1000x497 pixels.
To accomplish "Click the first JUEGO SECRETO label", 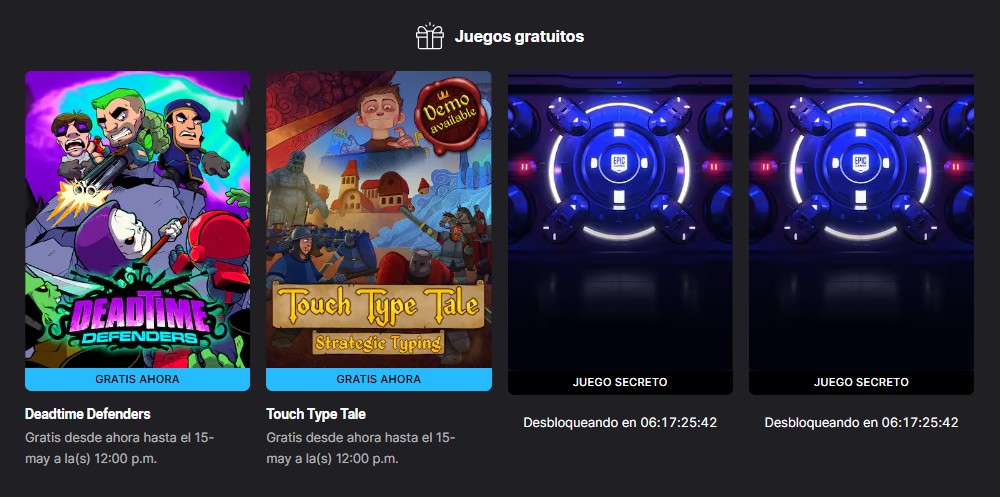I will pyautogui.click(x=620, y=382).
